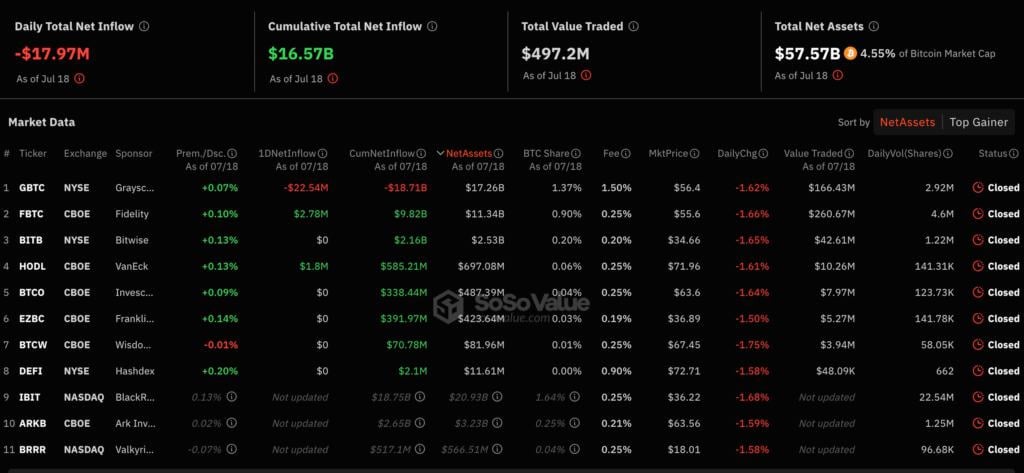Switch sorting to Top Gainer
Viewport: 1024px width, 473px height.
[x=978, y=122]
